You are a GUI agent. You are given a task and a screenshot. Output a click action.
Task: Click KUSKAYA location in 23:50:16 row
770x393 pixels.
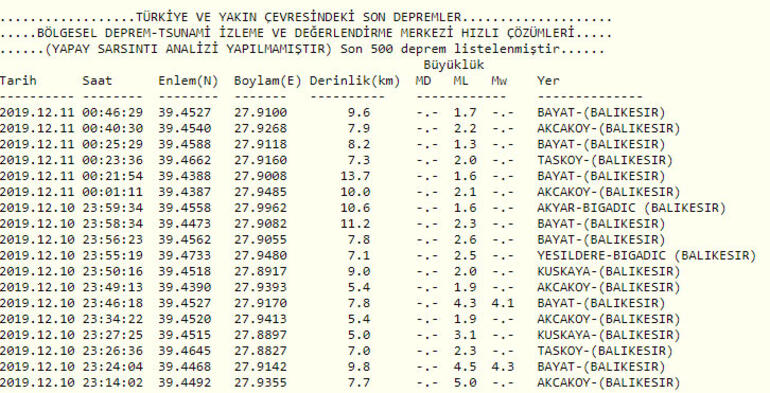(x=608, y=272)
